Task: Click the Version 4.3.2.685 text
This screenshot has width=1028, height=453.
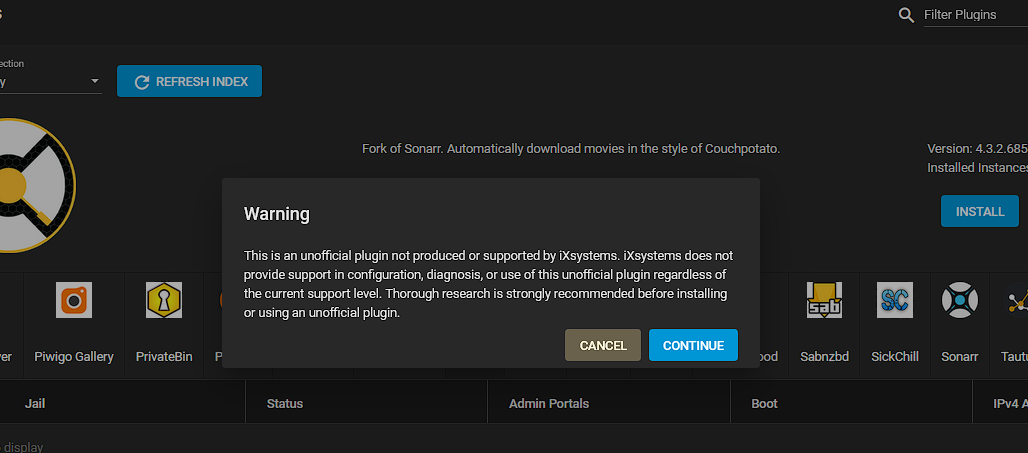Action: click(978, 148)
